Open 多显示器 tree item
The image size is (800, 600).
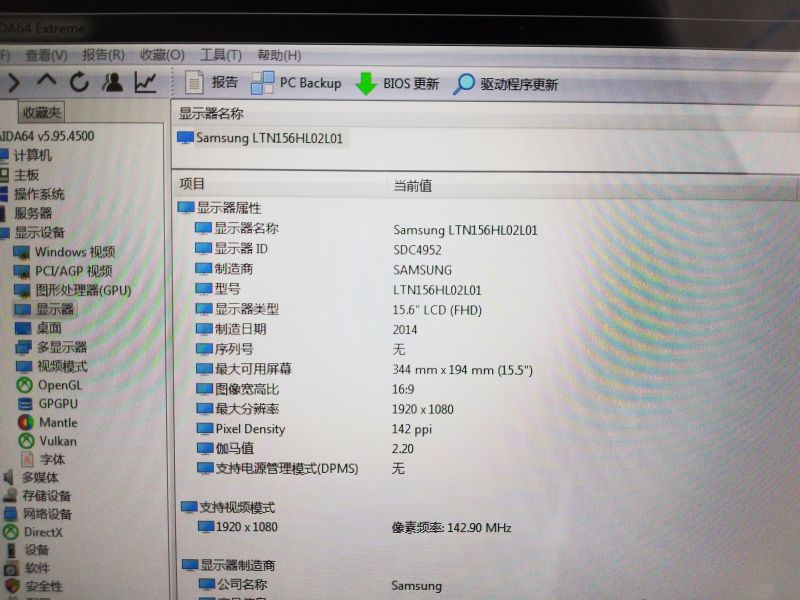pos(51,347)
